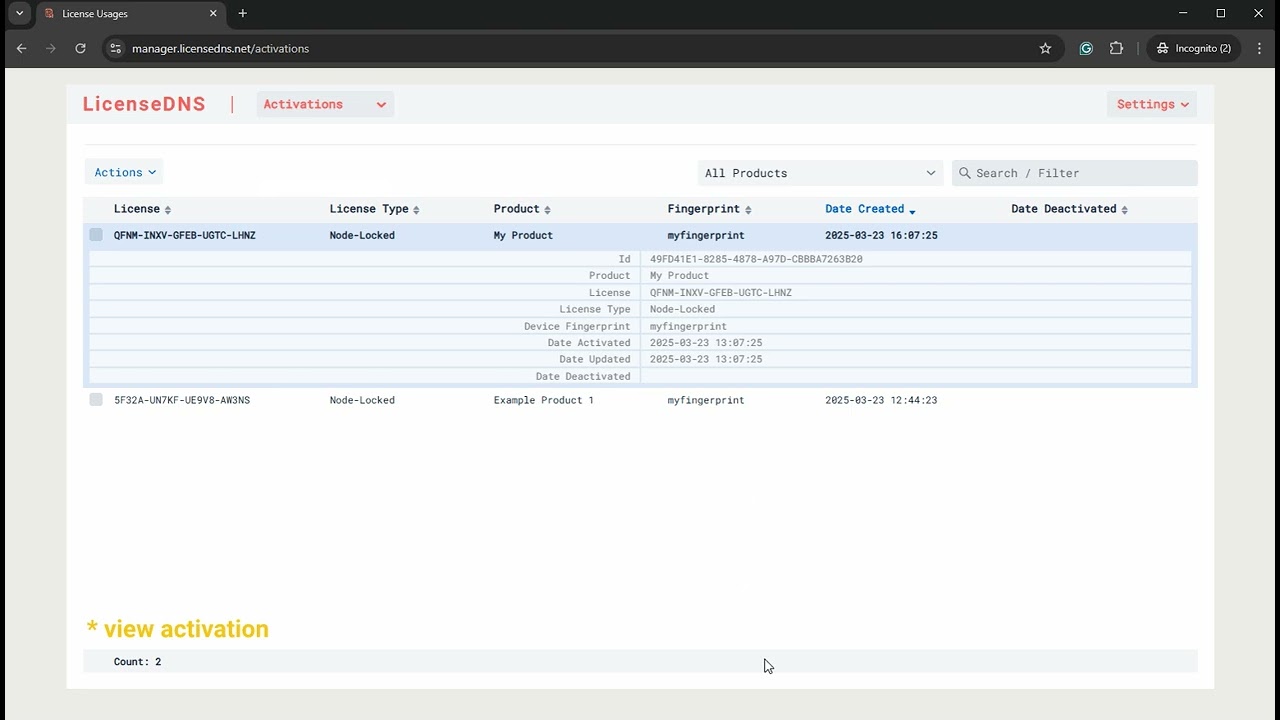Open a new browser tab
This screenshot has width=1280, height=720.
(x=242, y=14)
